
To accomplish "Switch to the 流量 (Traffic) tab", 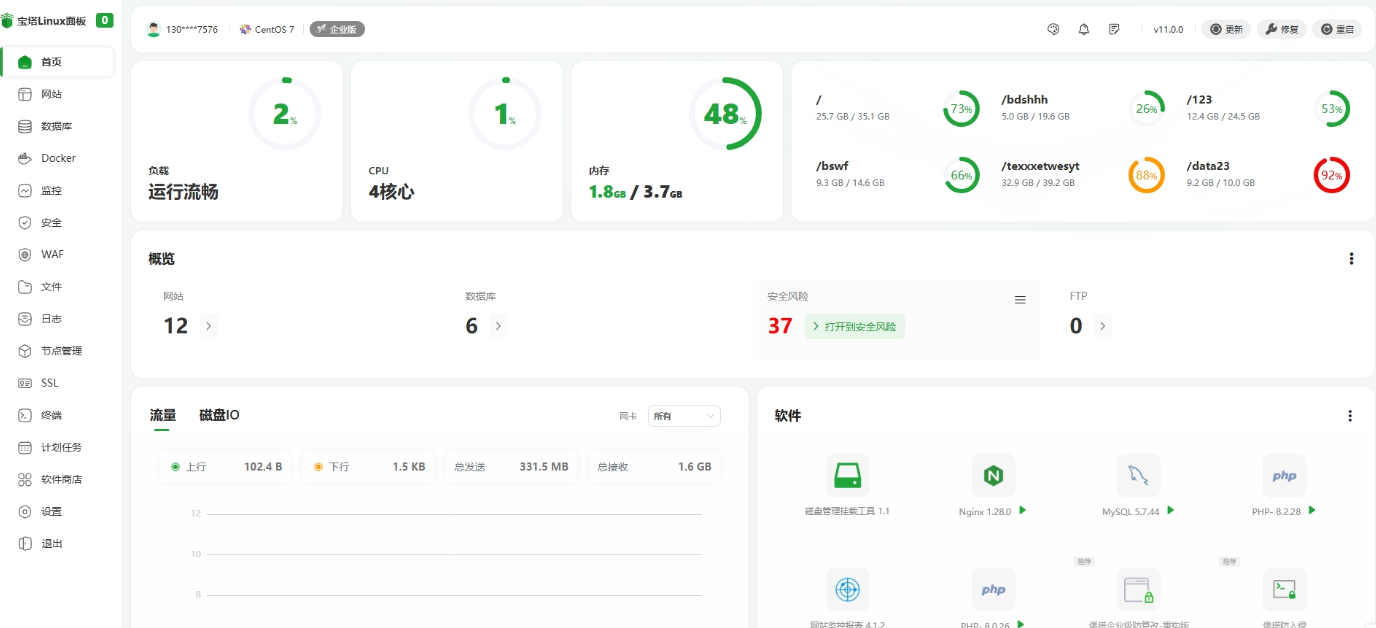I will pos(163,416).
